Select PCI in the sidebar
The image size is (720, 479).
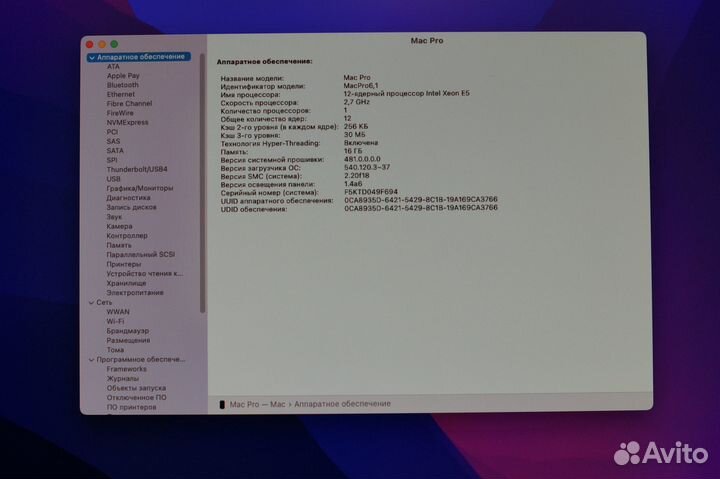click(x=112, y=132)
